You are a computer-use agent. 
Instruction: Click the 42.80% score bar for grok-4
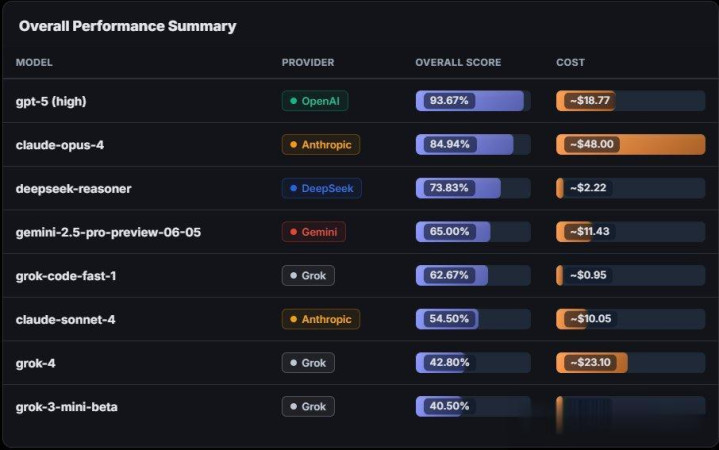click(x=473, y=362)
